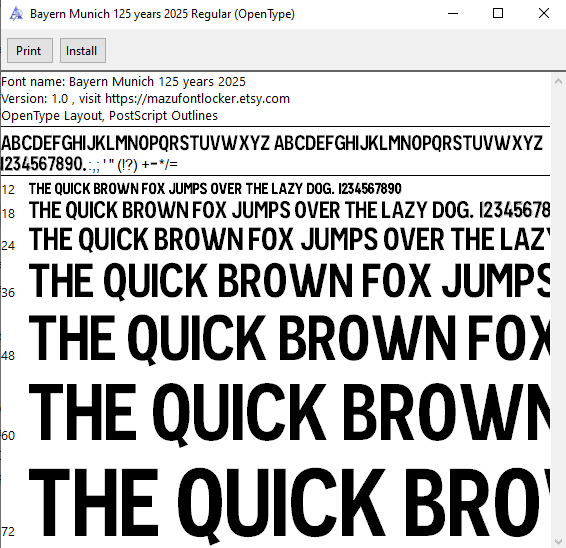The width and height of the screenshot is (566, 548).
Task: Click the 36 point sample text line
Action: [289, 281]
